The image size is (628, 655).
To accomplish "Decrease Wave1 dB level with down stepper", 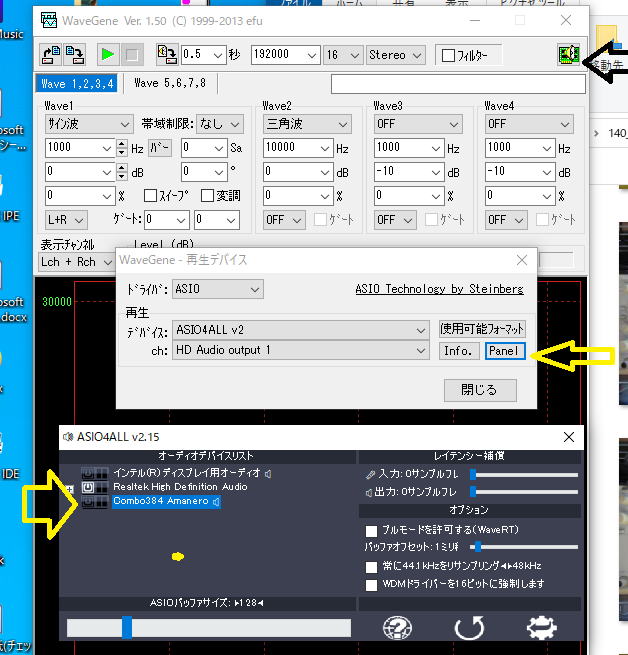I will [122, 176].
